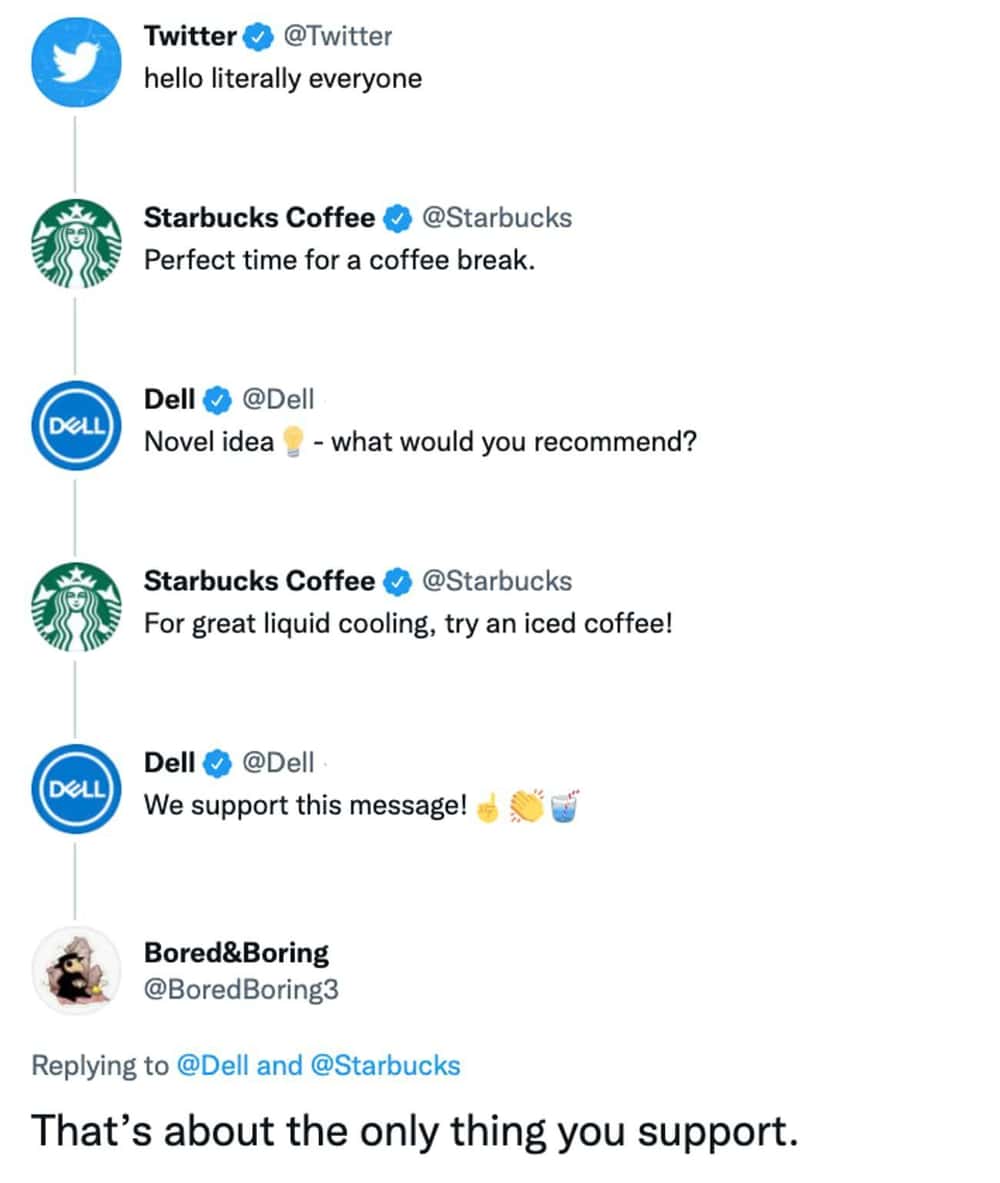The image size is (1000, 1183).
Task: Click the verified badge on first Starbucks Coffee tweet
Action: tap(398, 218)
